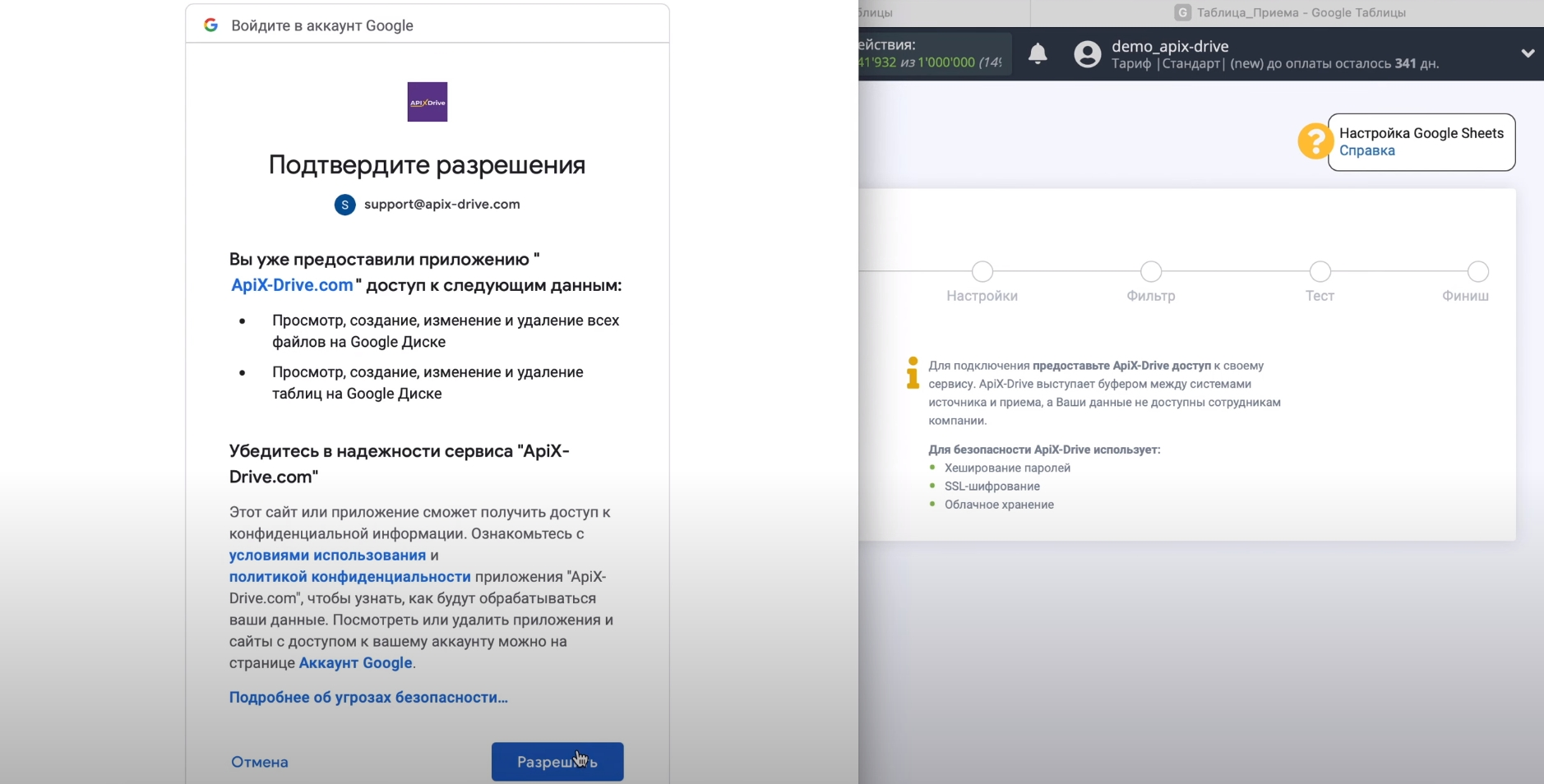This screenshot has height=784, width=1544.
Task: Click the support@apix-drive.com account avatar
Action: click(344, 205)
